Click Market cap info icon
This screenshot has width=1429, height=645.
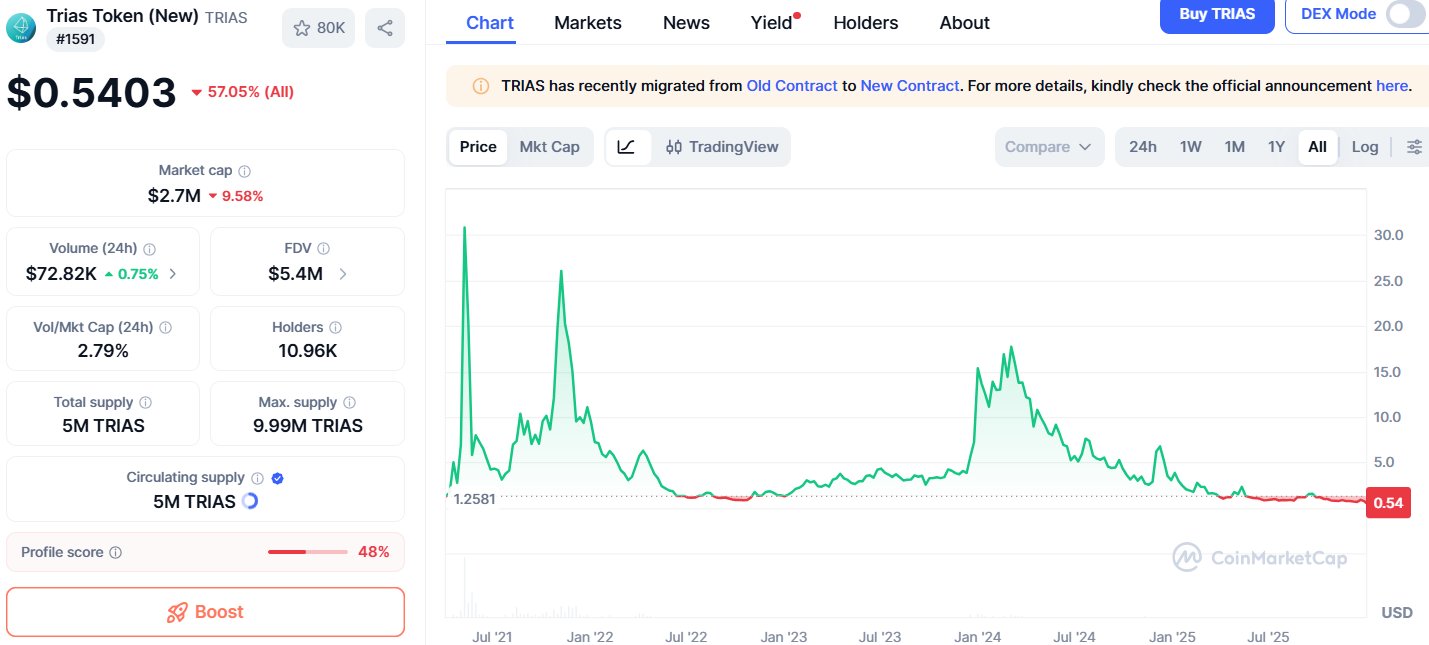[x=245, y=171]
